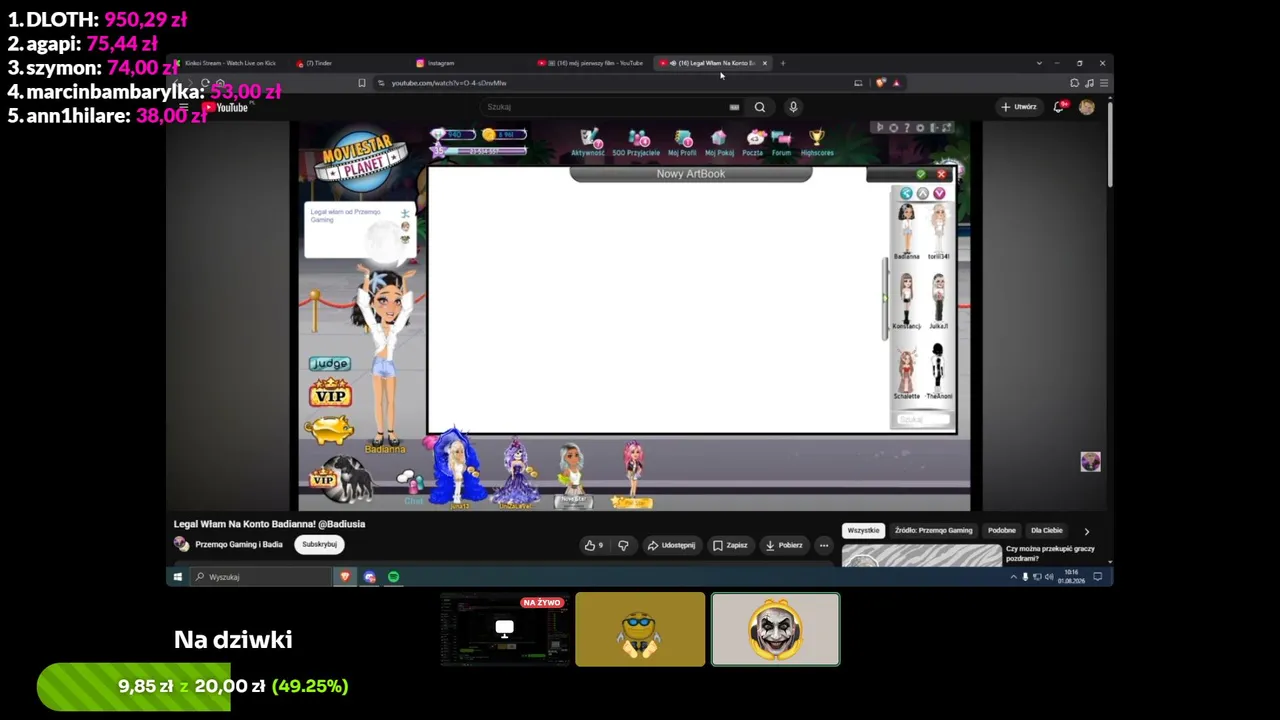1280x720 pixels.
Task: Select the Wszystkie filter chip
Action: 863,531
